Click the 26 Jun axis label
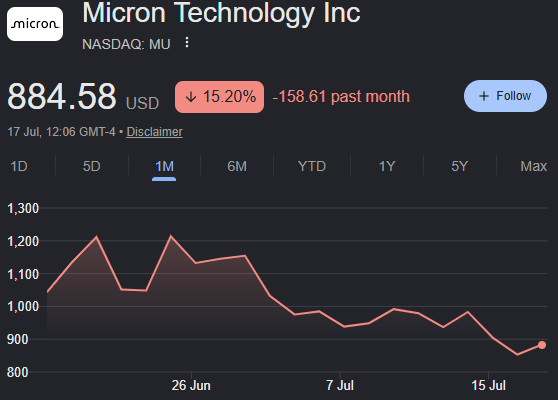 [x=191, y=385]
